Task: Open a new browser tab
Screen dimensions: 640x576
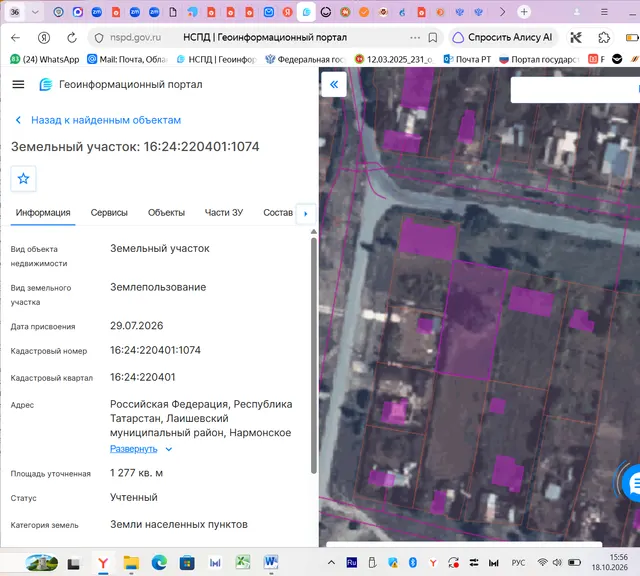Action: pyautogui.click(x=524, y=12)
